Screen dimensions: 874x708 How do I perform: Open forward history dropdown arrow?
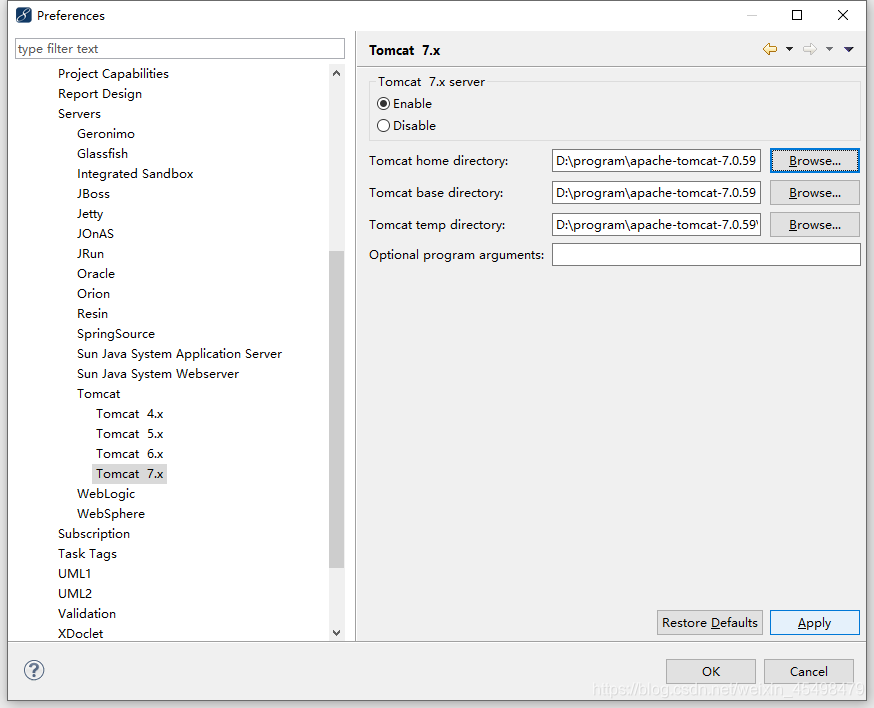(x=829, y=50)
